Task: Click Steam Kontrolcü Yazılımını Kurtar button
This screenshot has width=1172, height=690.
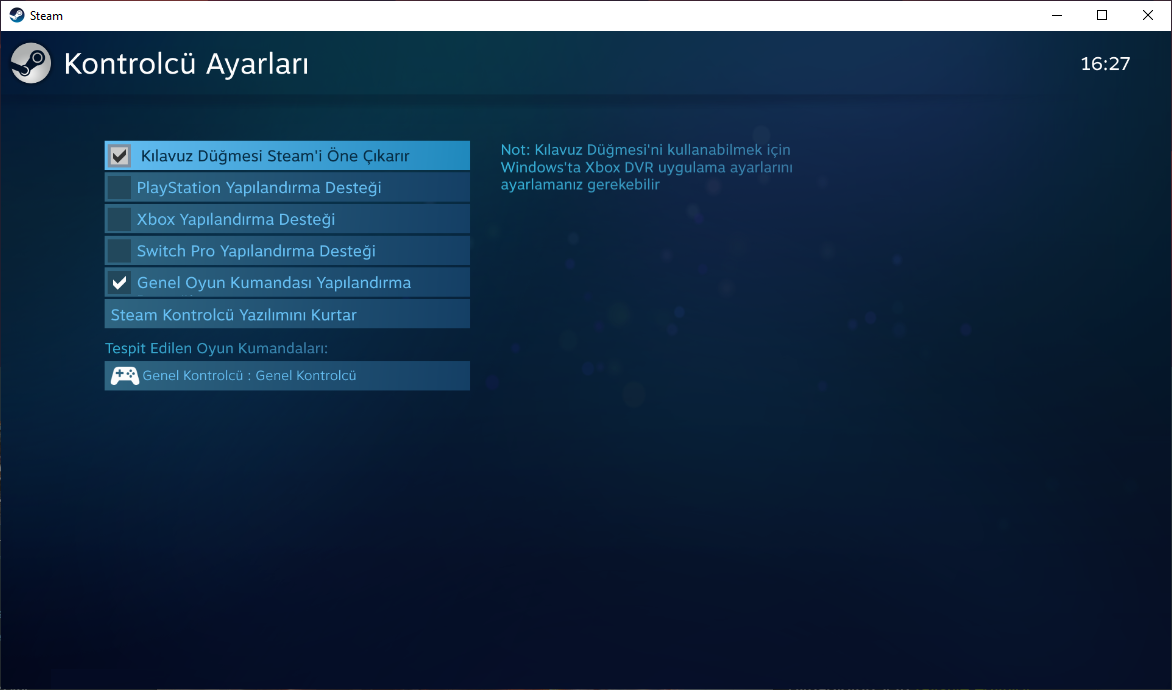Action: coord(287,314)
